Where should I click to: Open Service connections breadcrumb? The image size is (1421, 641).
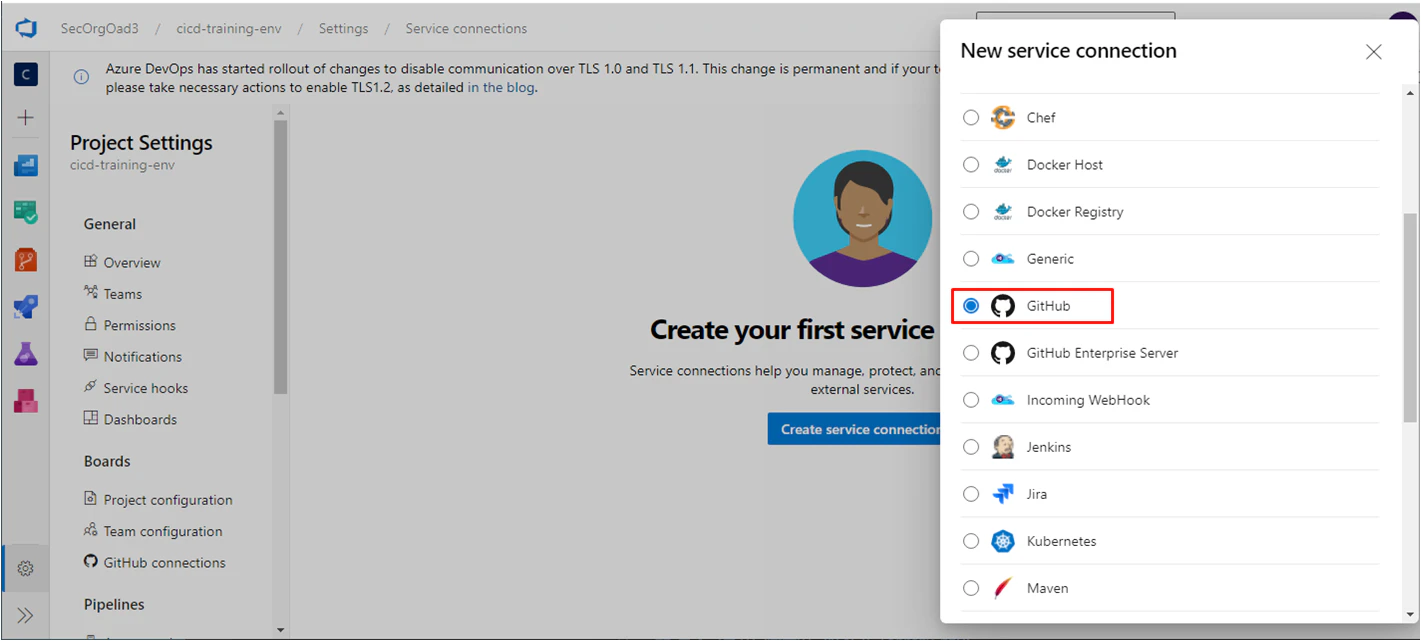[466, 29]
